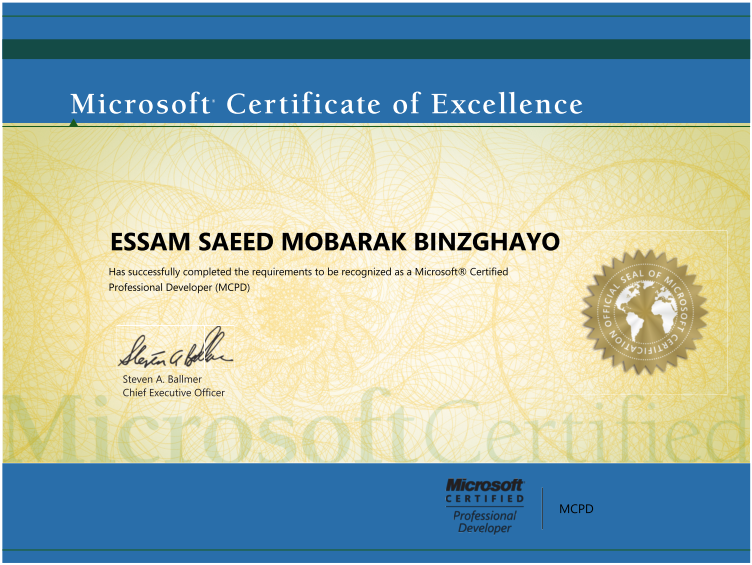The height and width of the screenshot is (565, 752).
Task: Click the "Professional Developer" italic logo text
Action: [485, 522]
